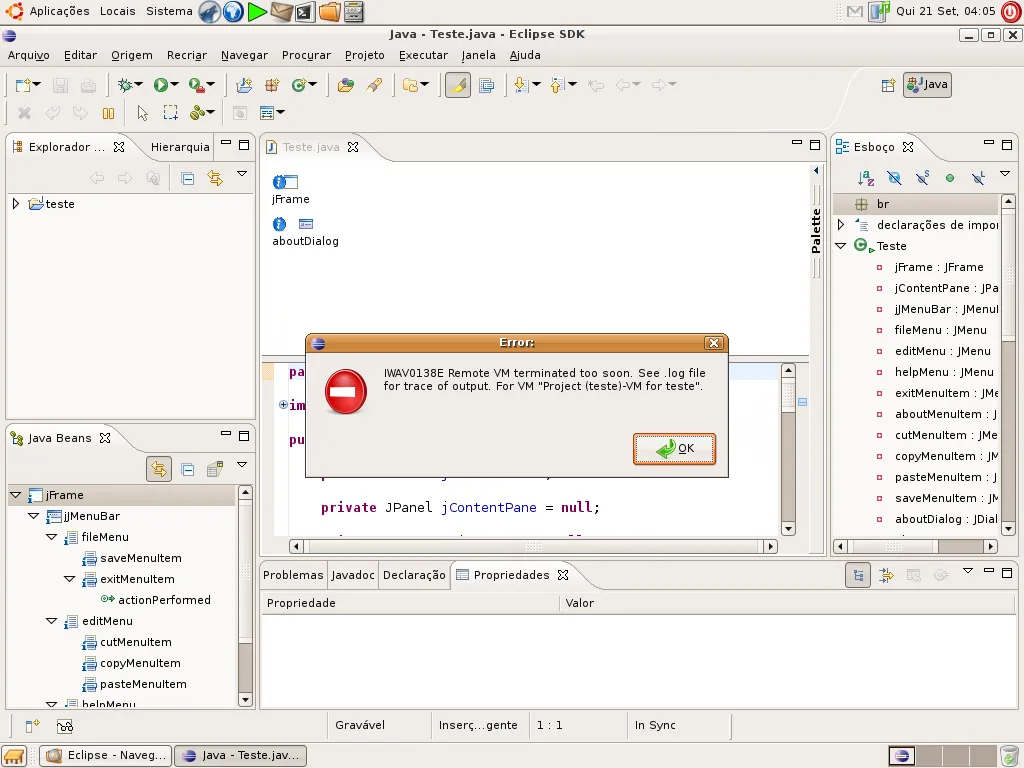The width and height of the screenshot is (1024, 768).
Task: Click the Marquee selection tool icon
Action: 171,113
